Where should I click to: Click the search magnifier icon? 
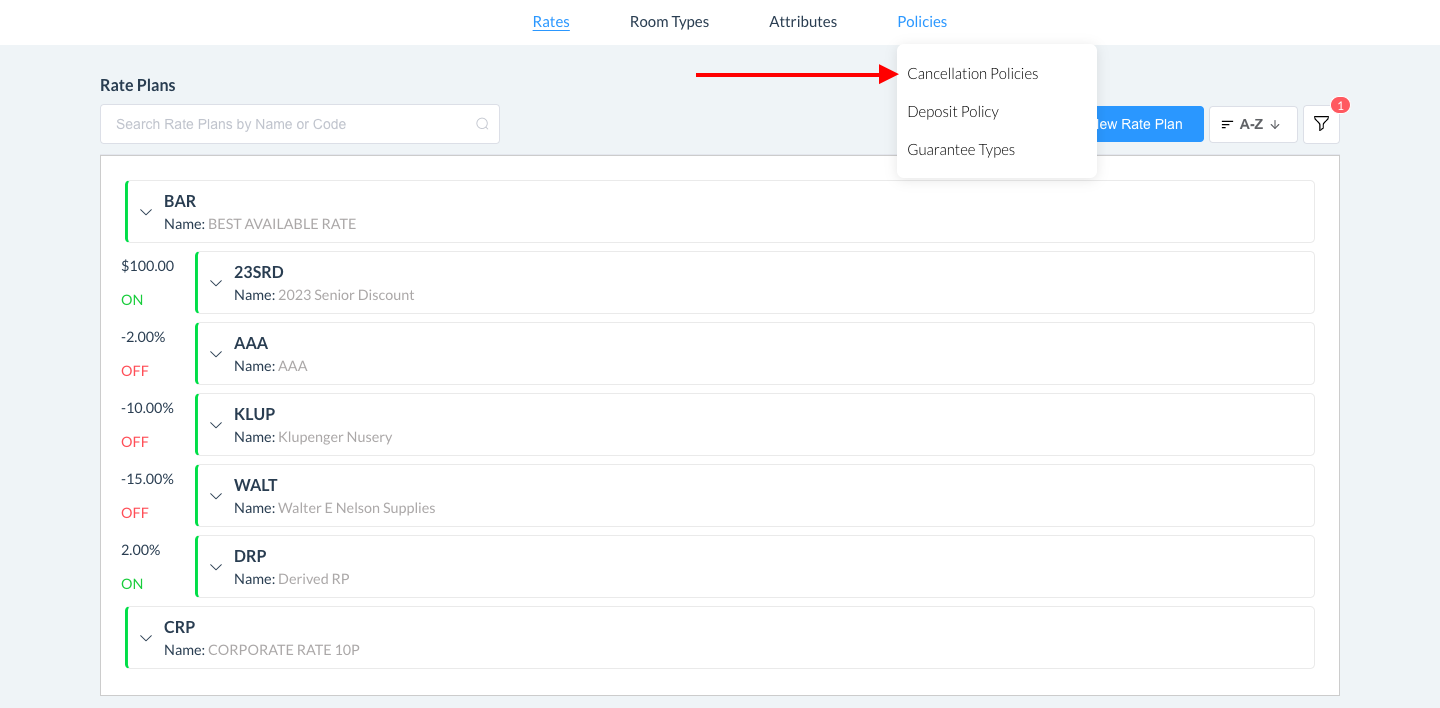tap(482, 125)
